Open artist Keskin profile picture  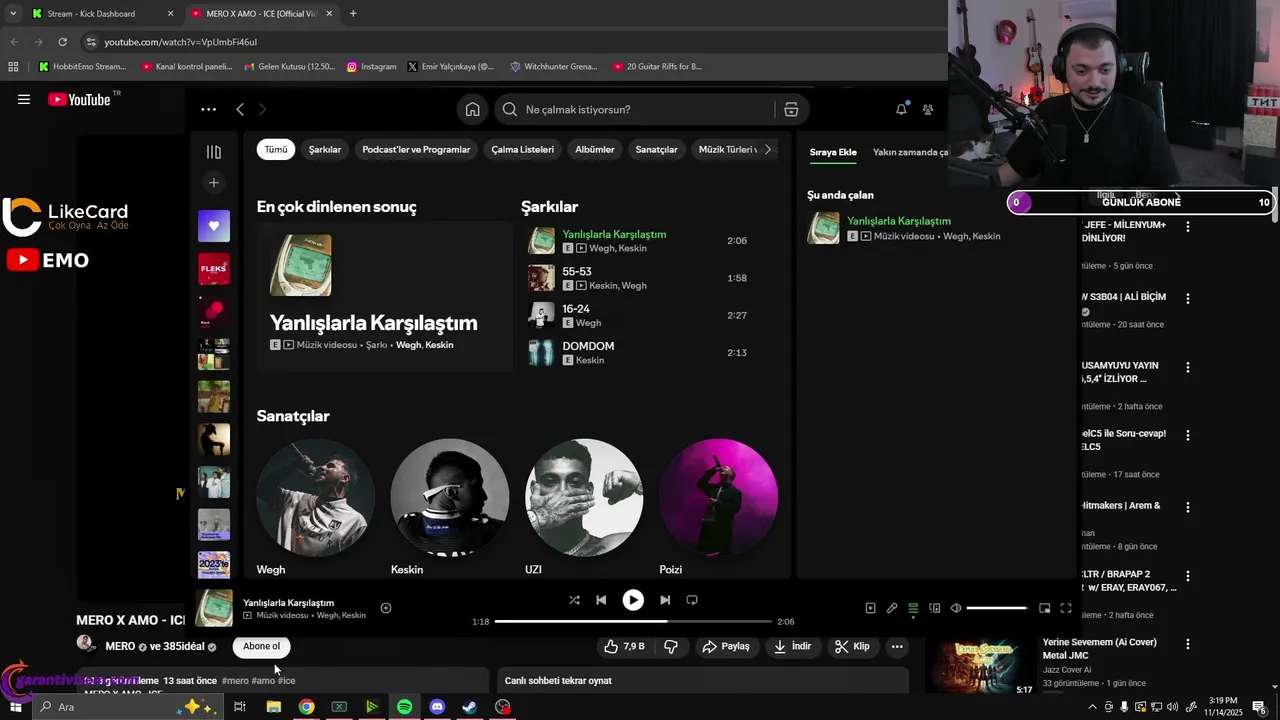coord(450,497)
